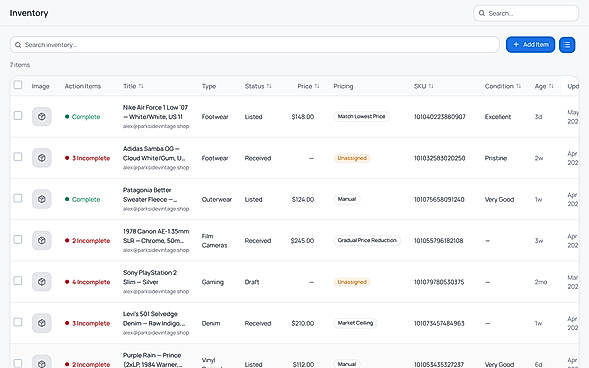Open Nike Air Force 1 image placeholder

[x=42, y=116]
